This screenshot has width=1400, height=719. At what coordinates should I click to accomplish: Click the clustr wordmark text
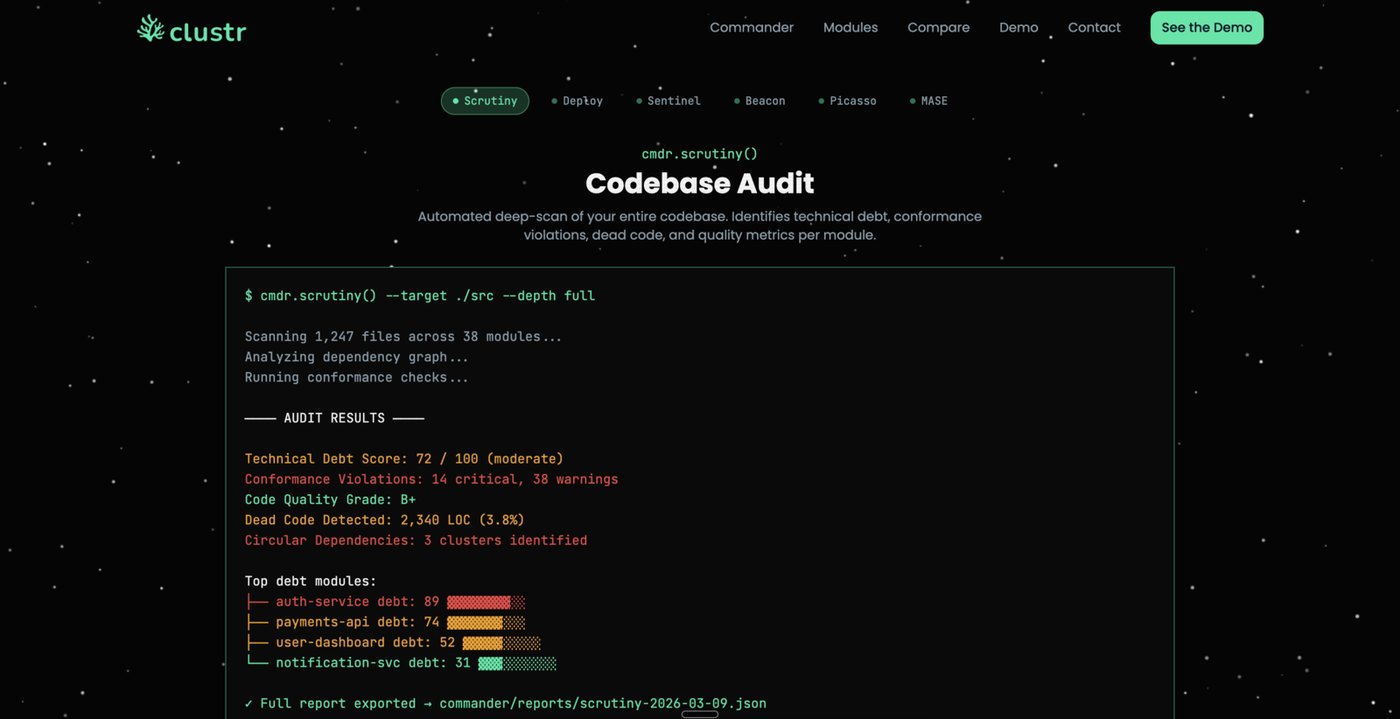pos(208,31)
